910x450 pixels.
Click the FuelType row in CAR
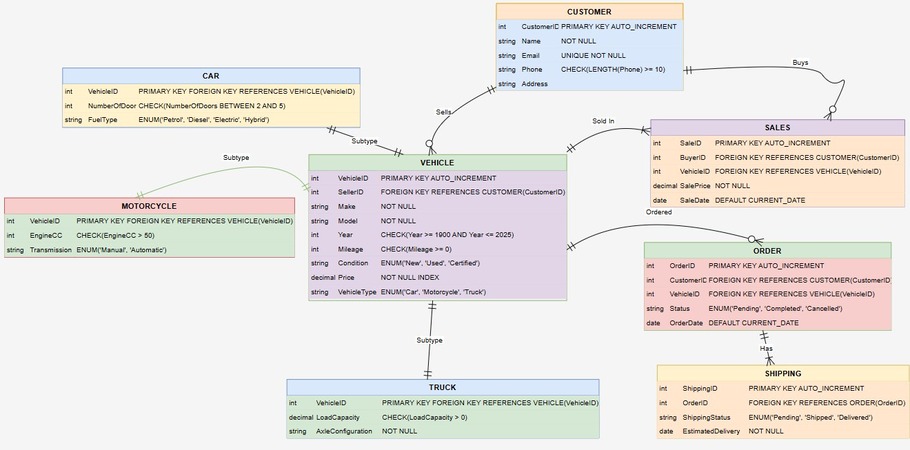[210, 120]
